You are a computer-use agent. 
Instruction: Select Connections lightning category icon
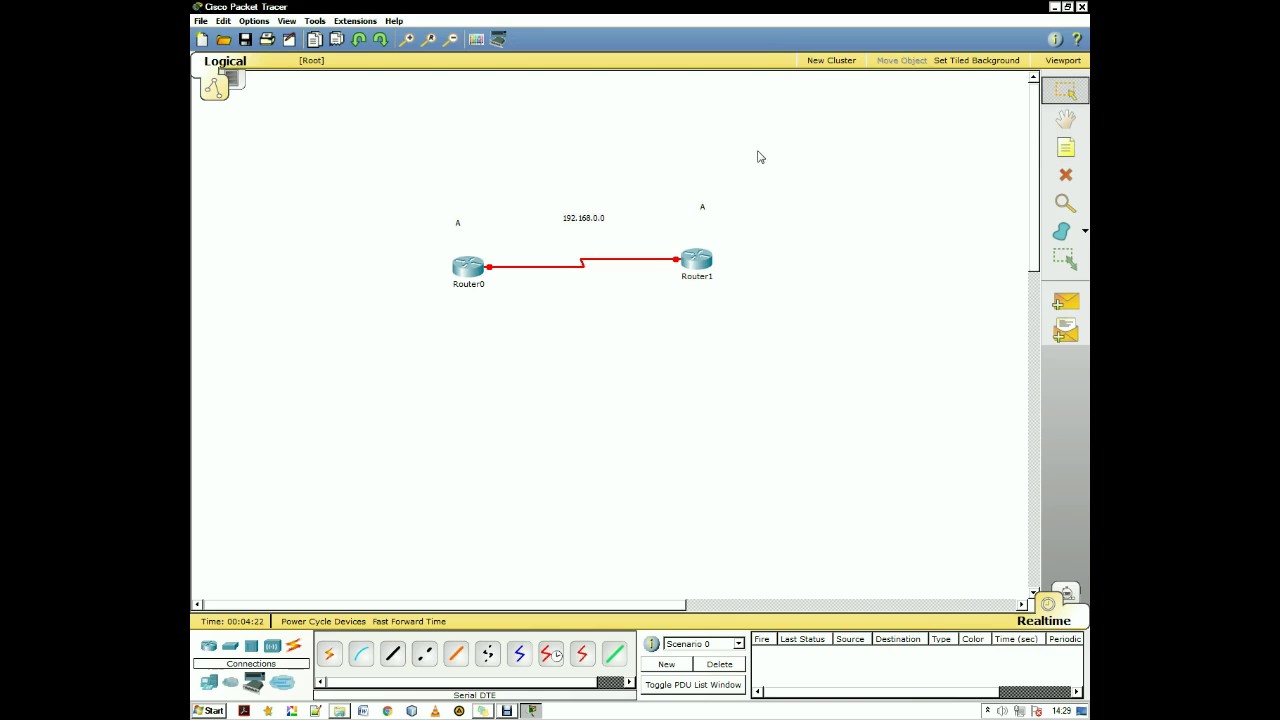tap(293, 646)
